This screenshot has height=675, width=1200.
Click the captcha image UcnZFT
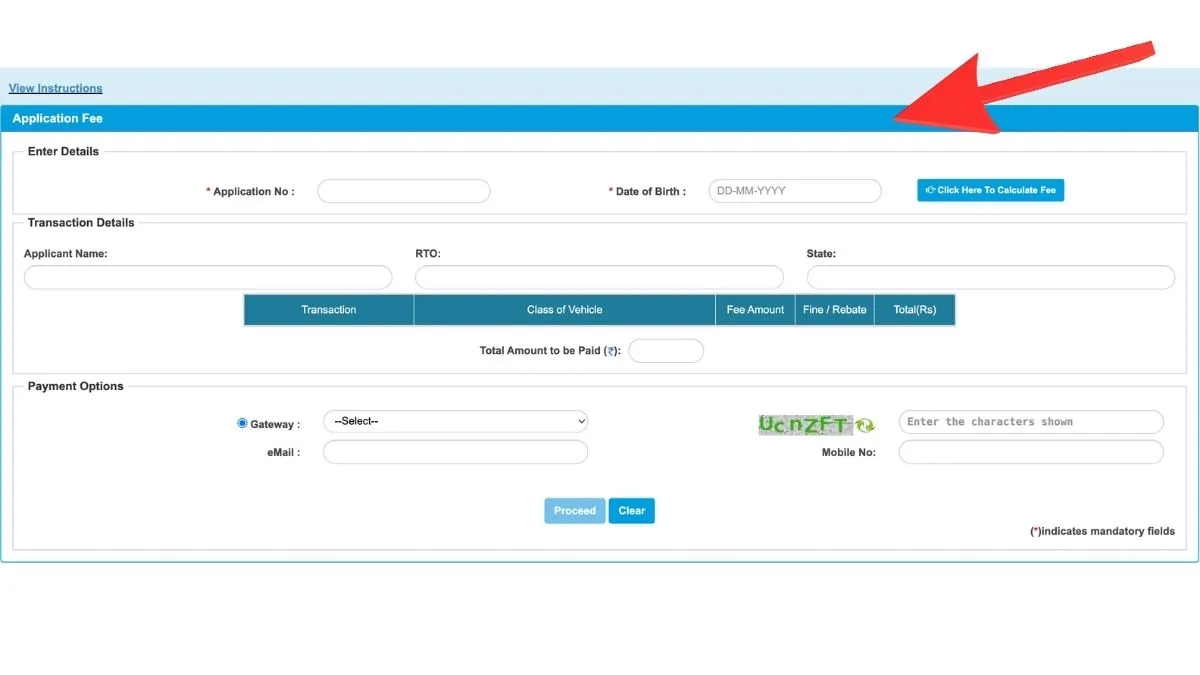(x=805, y=425)
